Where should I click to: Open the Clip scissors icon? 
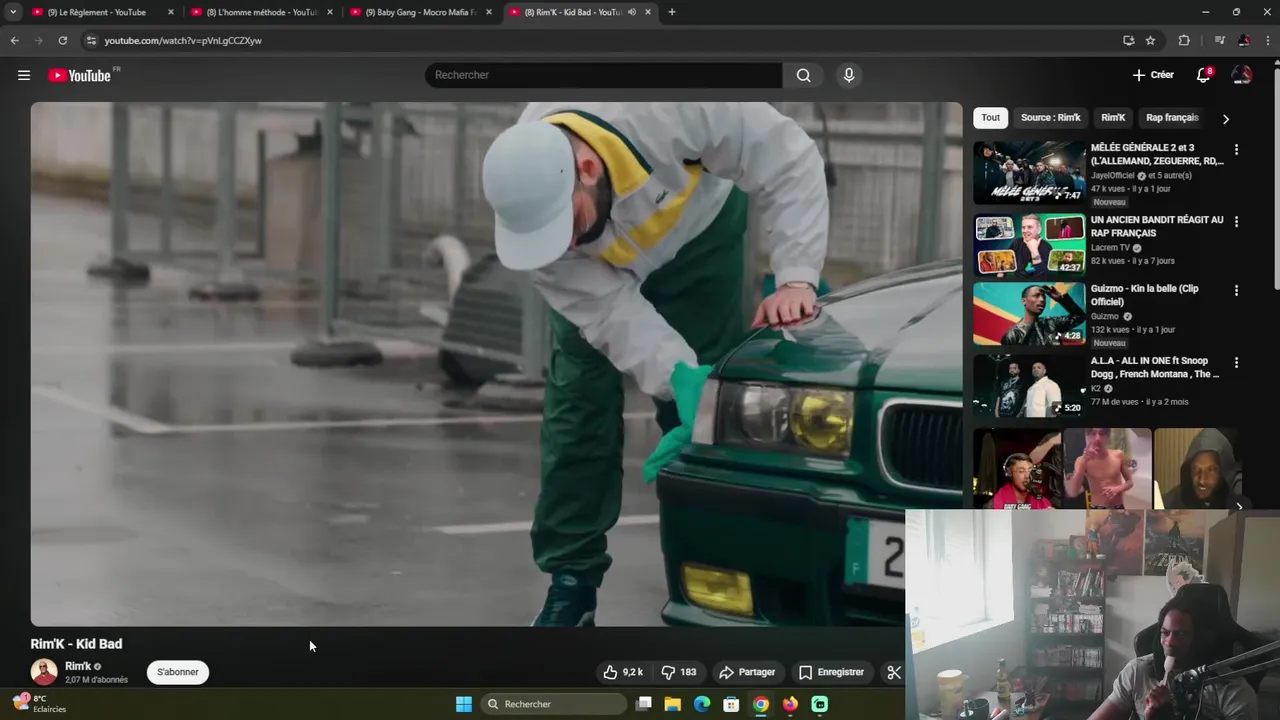[x=893, y=672]
